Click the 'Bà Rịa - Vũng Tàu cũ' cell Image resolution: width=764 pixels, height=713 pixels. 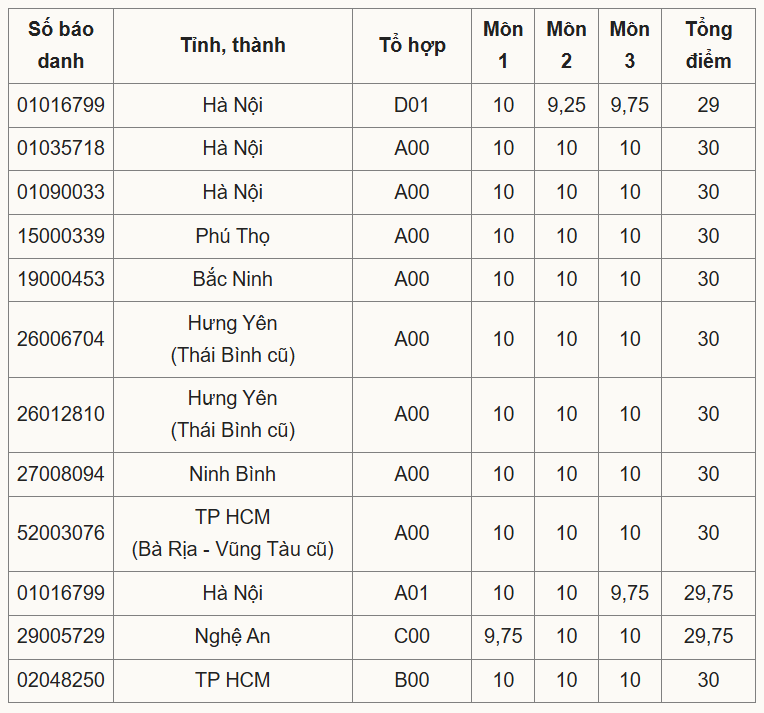(x=233, y=534)
